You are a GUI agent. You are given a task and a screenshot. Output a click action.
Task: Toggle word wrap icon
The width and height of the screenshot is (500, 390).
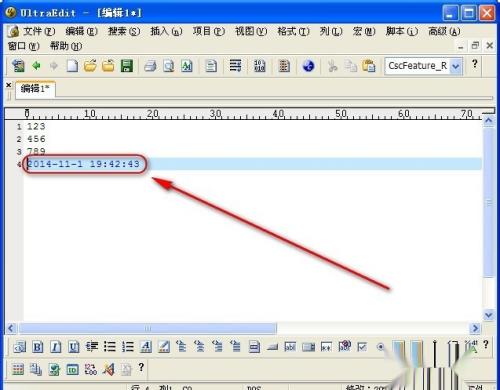[235, 65]
